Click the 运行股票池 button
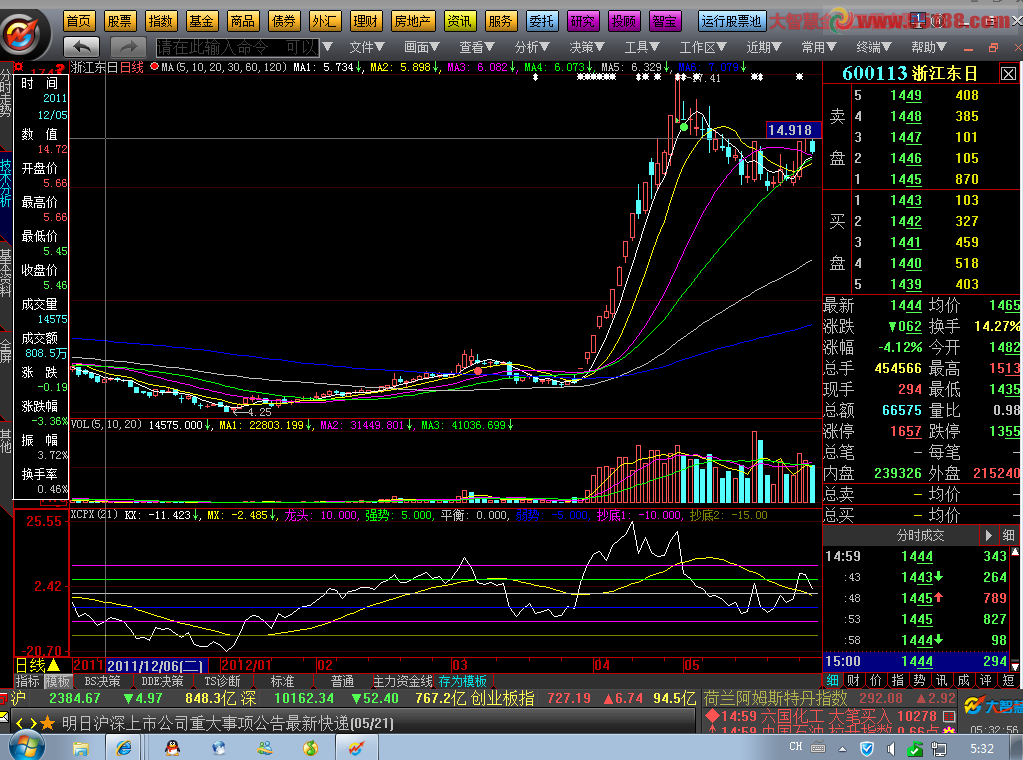 [x=731, y=20]
